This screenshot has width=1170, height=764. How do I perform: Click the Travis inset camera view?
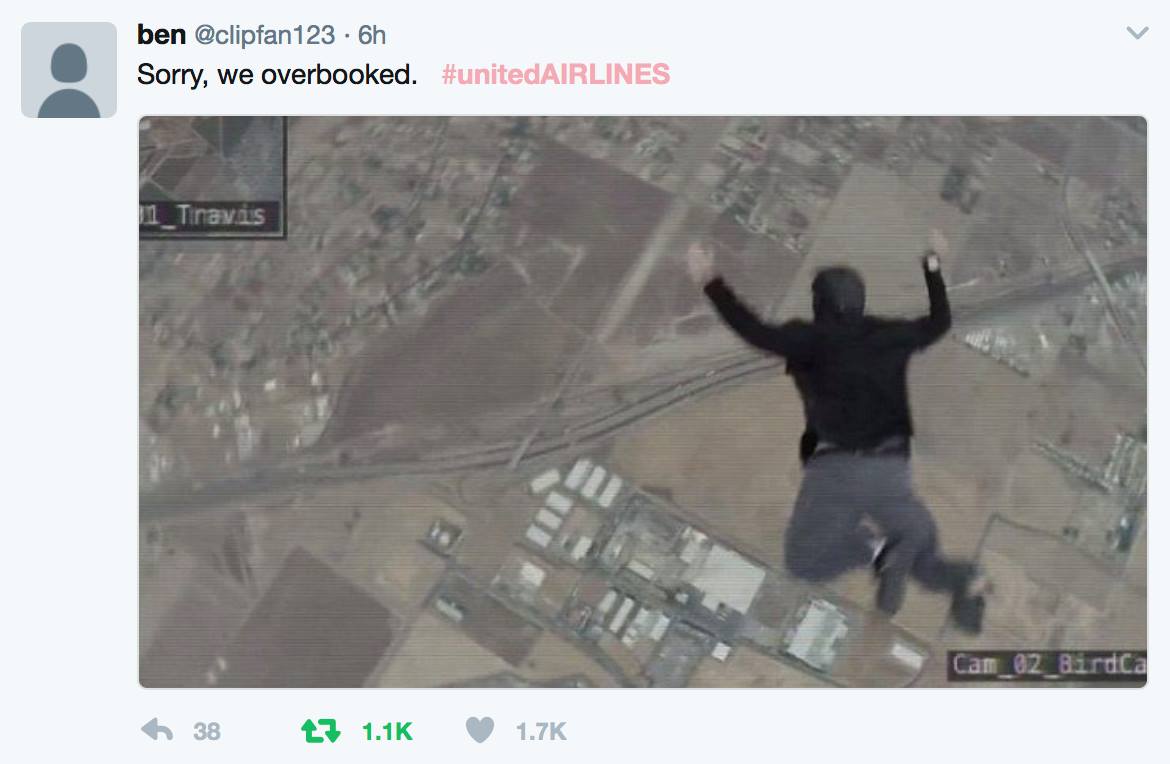pyautogui.click(x=212, y=178)
